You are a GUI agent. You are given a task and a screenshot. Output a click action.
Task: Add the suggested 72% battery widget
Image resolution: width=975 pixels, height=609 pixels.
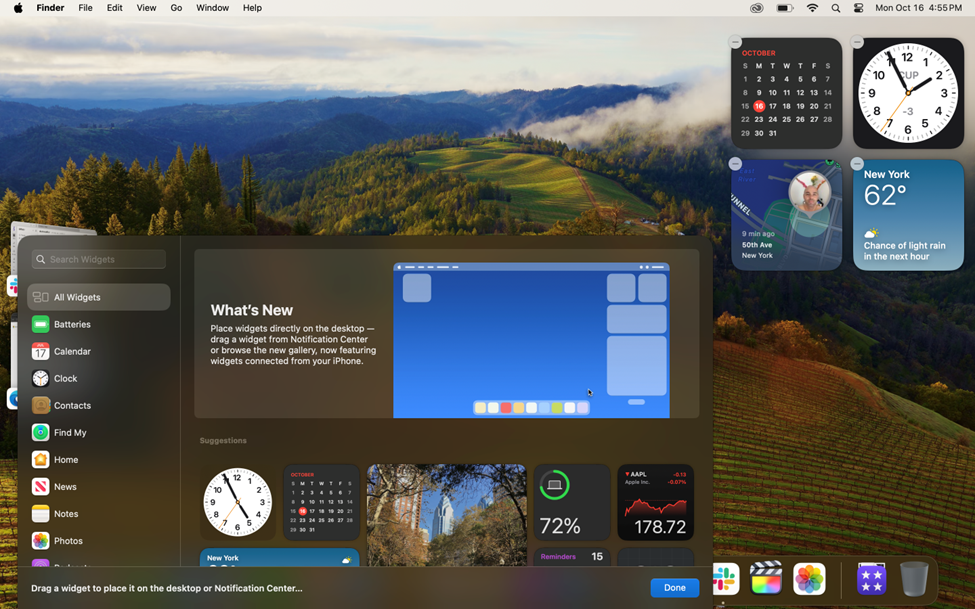click(571, 502)
